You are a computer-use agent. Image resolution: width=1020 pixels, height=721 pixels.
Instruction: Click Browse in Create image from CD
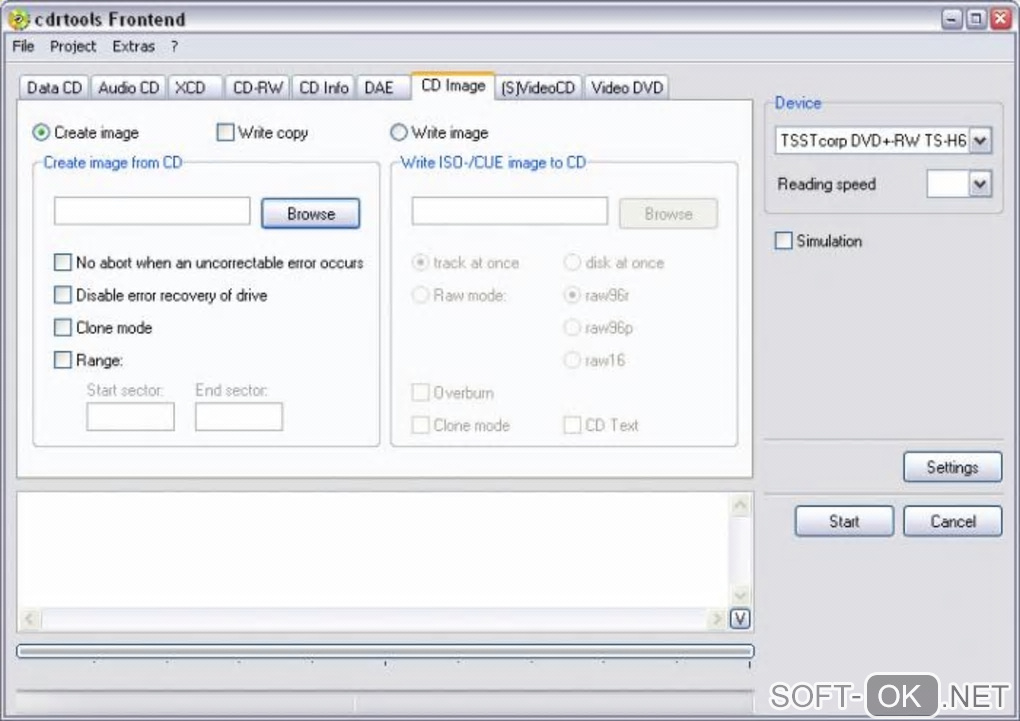[310, 213]
